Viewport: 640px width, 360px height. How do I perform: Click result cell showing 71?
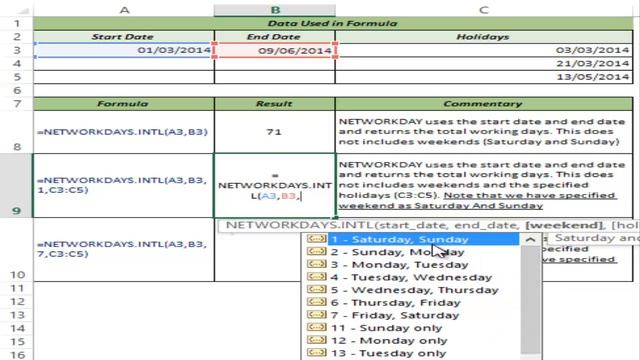point(275,132)
